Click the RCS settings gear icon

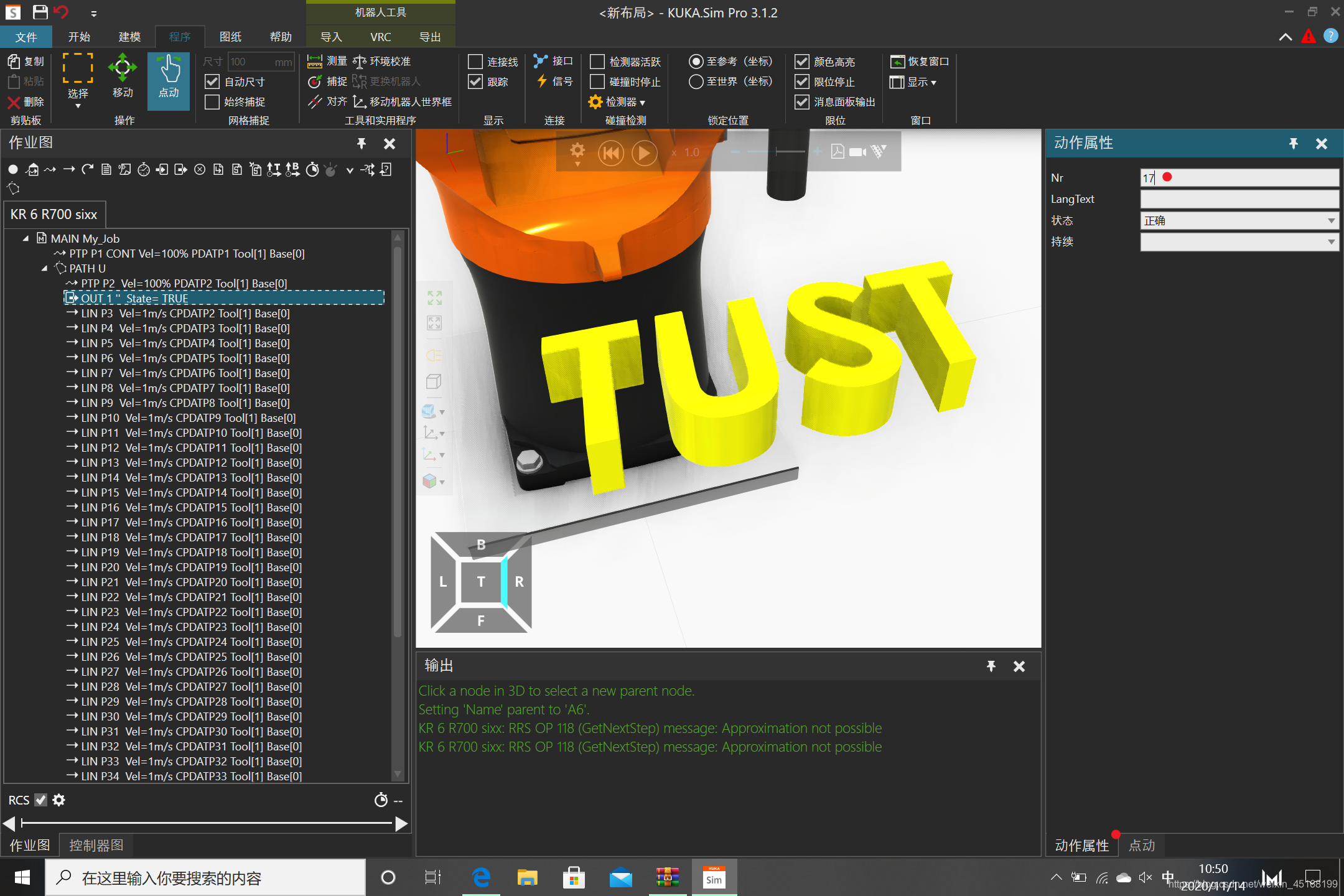pos(59,800)
